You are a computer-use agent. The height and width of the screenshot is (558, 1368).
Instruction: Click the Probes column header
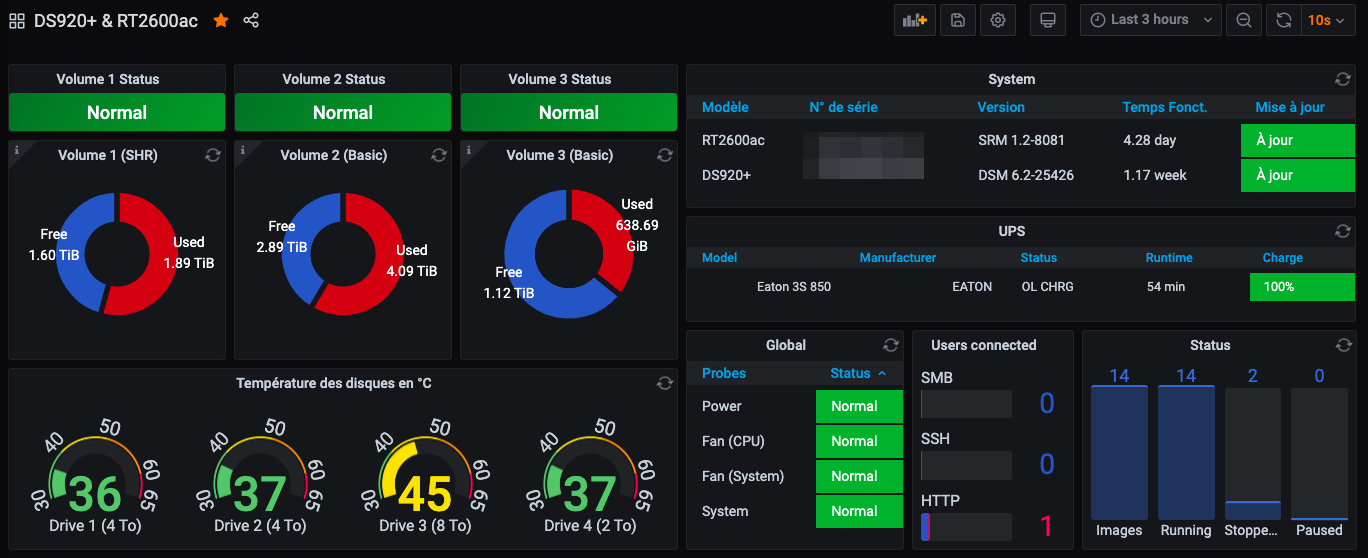click(x=724, y=373)
